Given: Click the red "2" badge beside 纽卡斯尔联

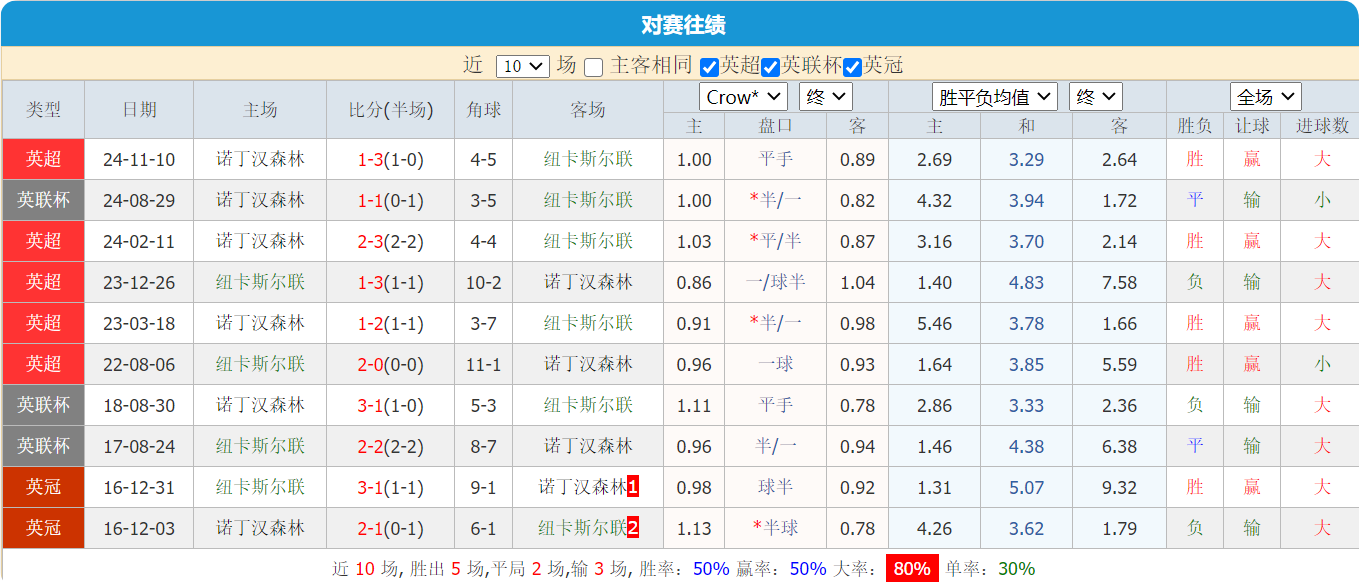Looking at the screenshot, I should [632, 528].
